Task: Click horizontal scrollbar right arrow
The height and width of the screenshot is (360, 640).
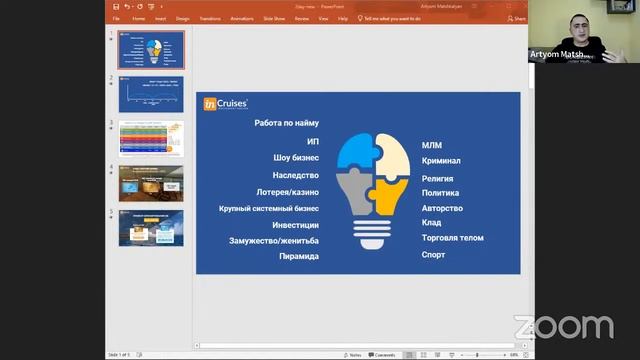Action: coord(524,346)
